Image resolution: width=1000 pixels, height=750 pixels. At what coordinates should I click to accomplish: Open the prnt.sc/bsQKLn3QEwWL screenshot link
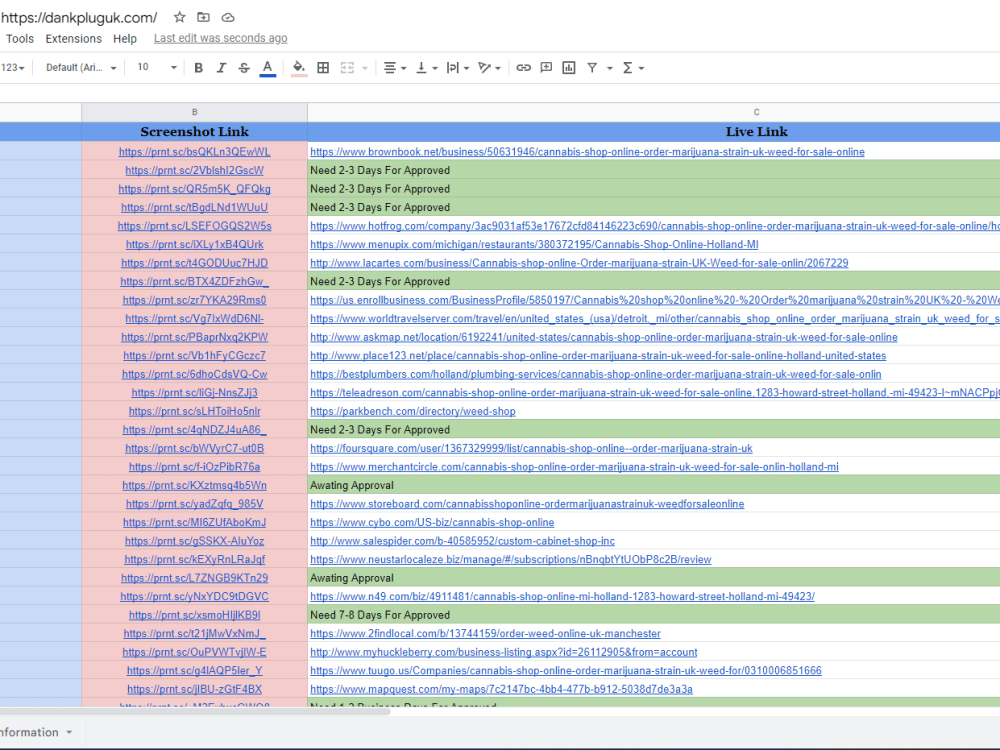click(x=195, y=152)
